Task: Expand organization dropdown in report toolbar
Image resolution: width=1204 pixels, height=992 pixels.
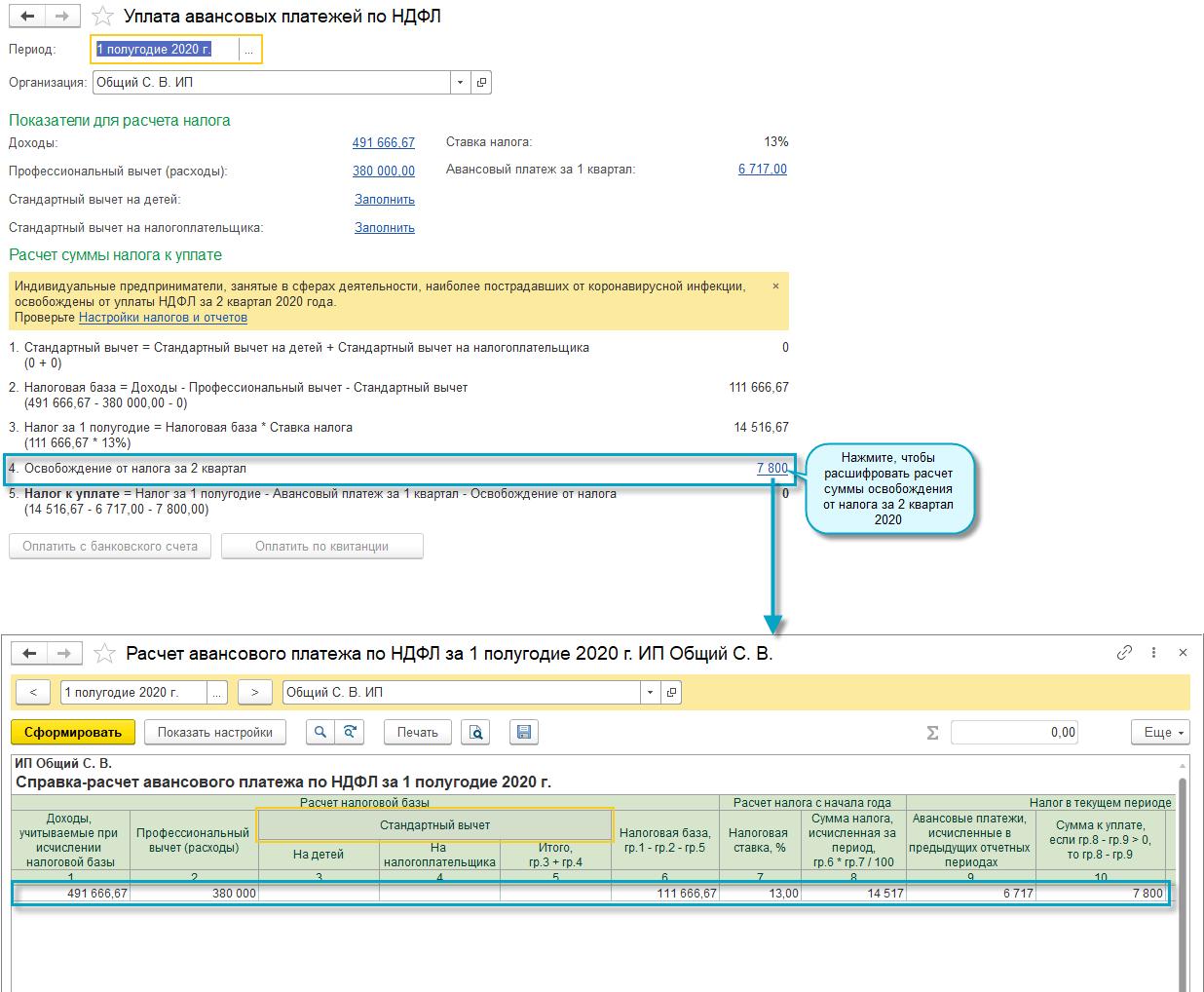Action: [x=650, y=692]
